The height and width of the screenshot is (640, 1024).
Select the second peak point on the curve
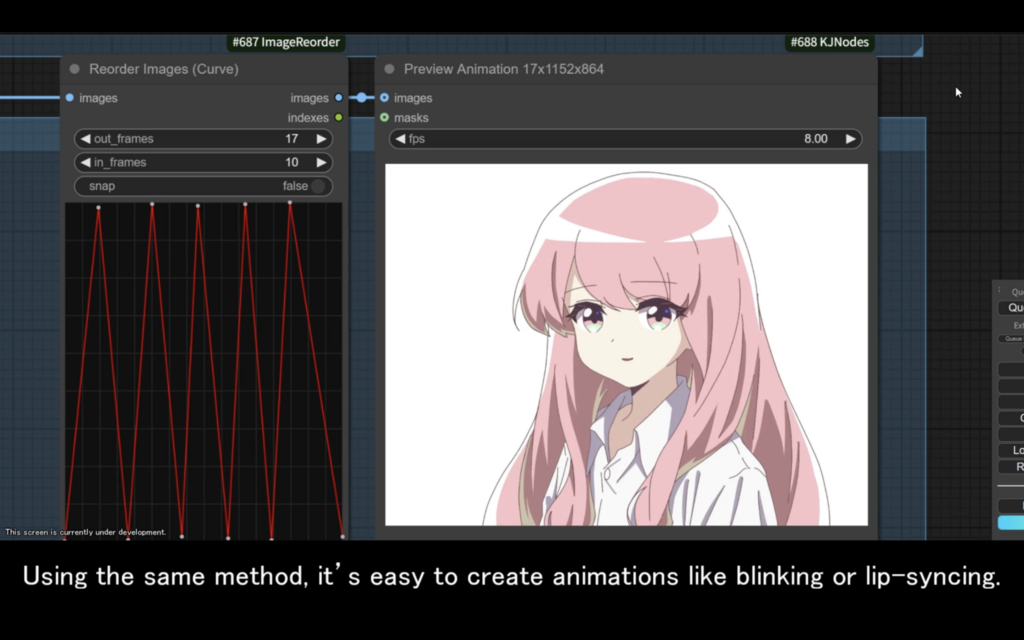pyautogui.click(x=152, y=204)
